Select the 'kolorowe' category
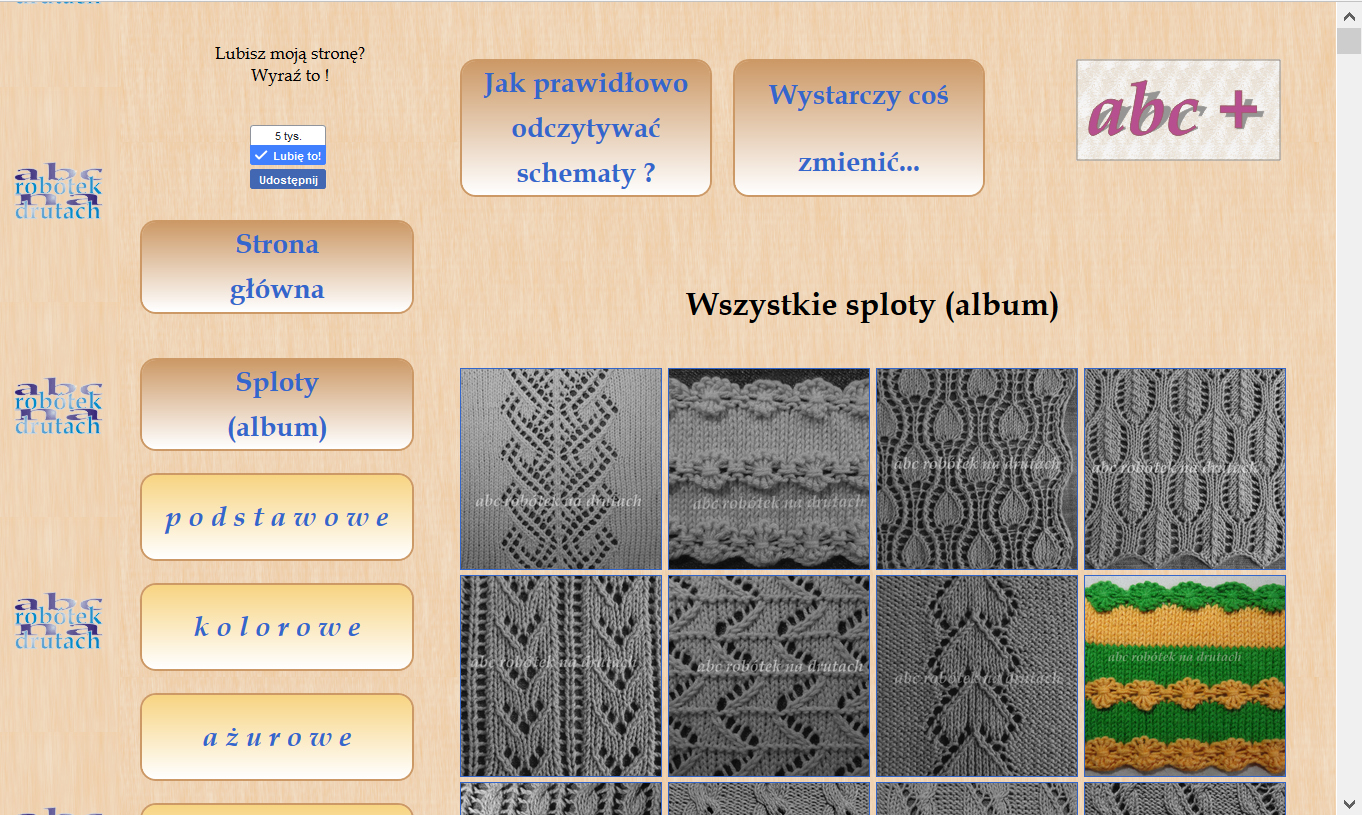Image resolution: width=1362 pixels, height=815 pixels. [277, 627]
